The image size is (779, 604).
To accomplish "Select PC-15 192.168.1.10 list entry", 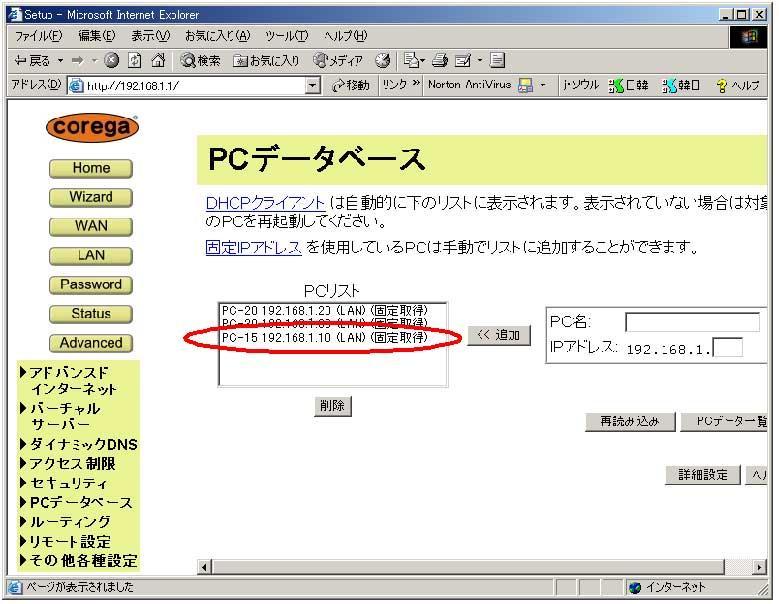I will [x=324, y=338].
